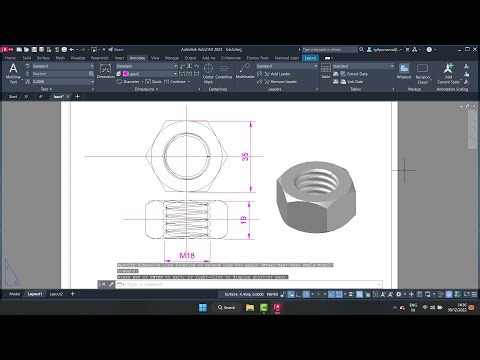Viewport: 480px width, 360px height.
Task: Select the Multileader tool
Action: coord(245,71)
